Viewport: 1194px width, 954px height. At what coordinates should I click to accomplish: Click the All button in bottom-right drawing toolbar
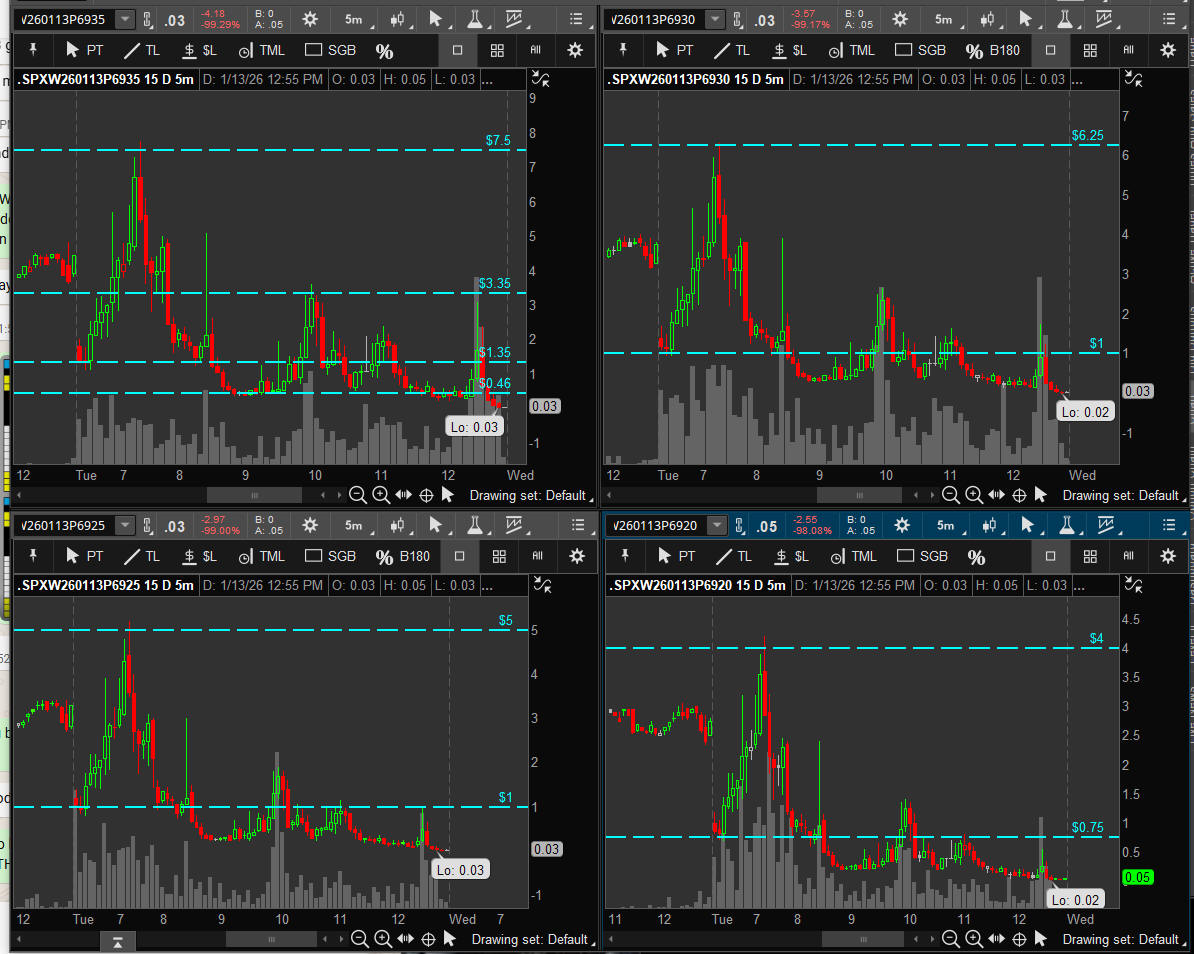click(1130, 556)
